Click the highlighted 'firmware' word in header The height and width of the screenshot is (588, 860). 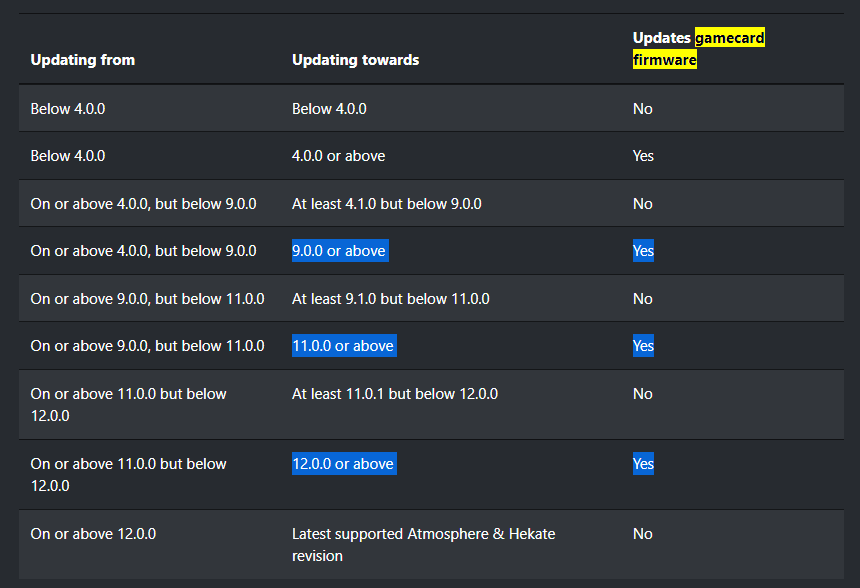tap(665, 60)
